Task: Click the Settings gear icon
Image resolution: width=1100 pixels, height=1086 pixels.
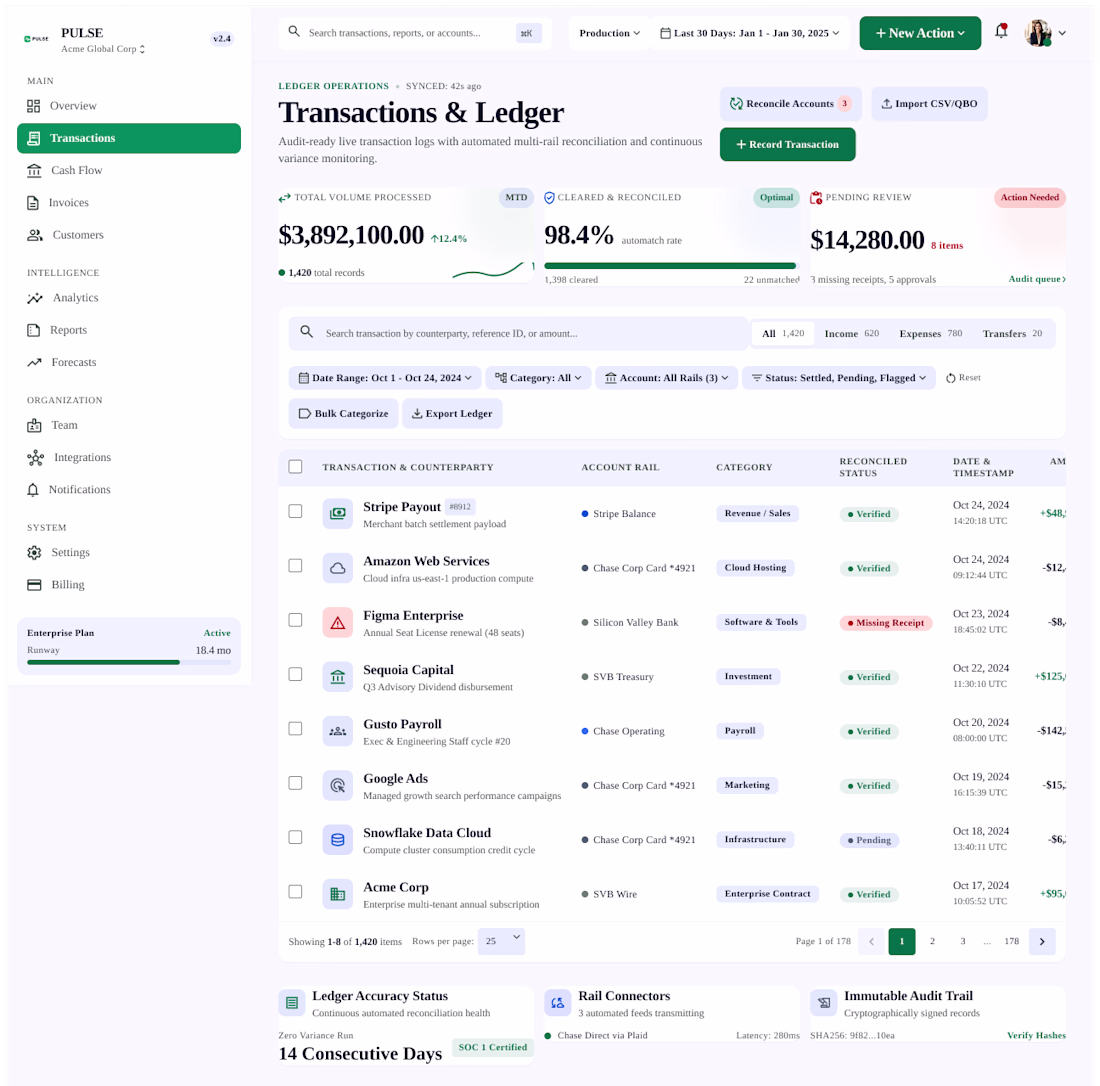Action: (34, 553)
